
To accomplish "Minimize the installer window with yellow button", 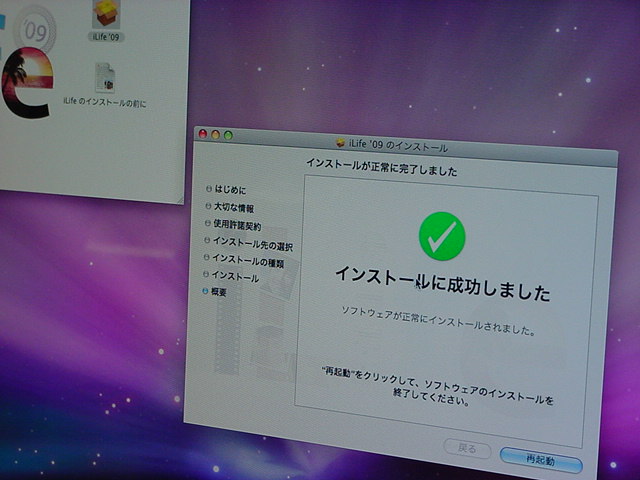I will click(x=216, y=134).
